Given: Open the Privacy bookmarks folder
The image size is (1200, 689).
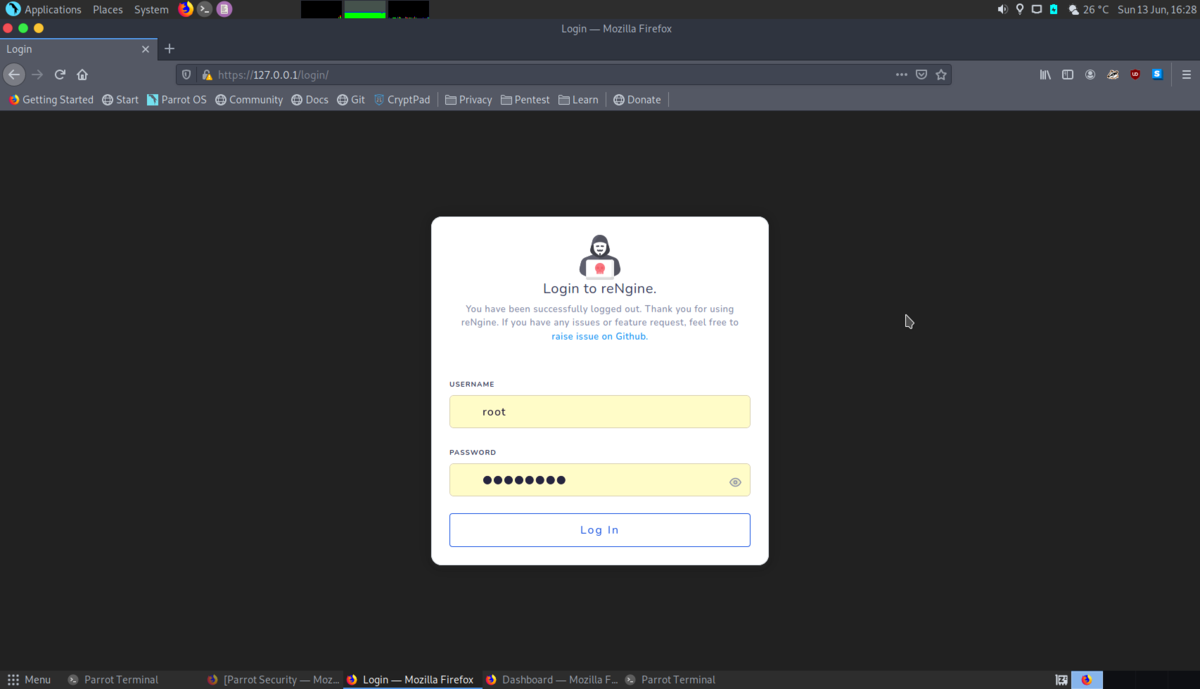Looking at the screenshot, I should point(468,100).
